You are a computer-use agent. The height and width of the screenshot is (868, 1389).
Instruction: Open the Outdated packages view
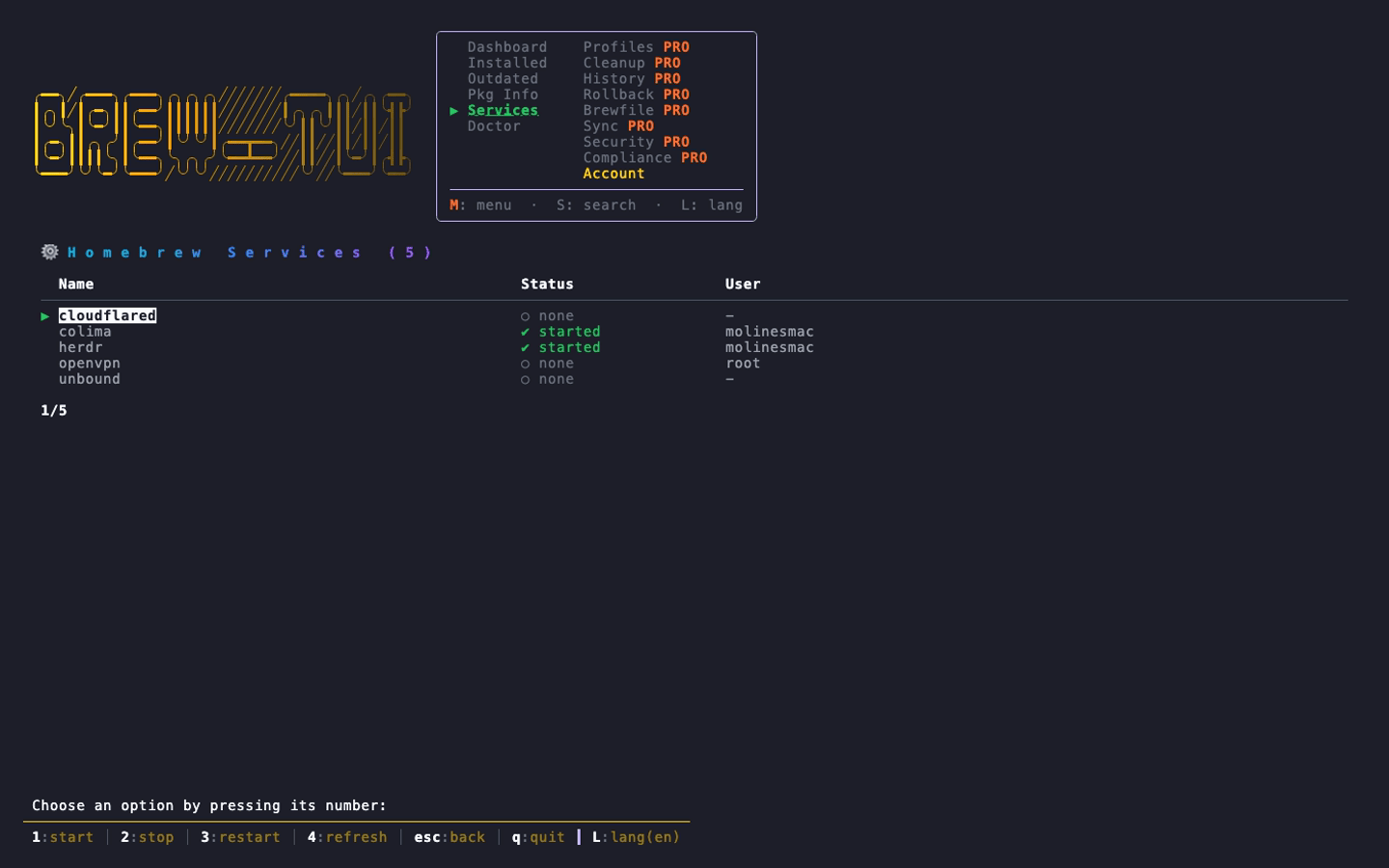pos(504,79)
